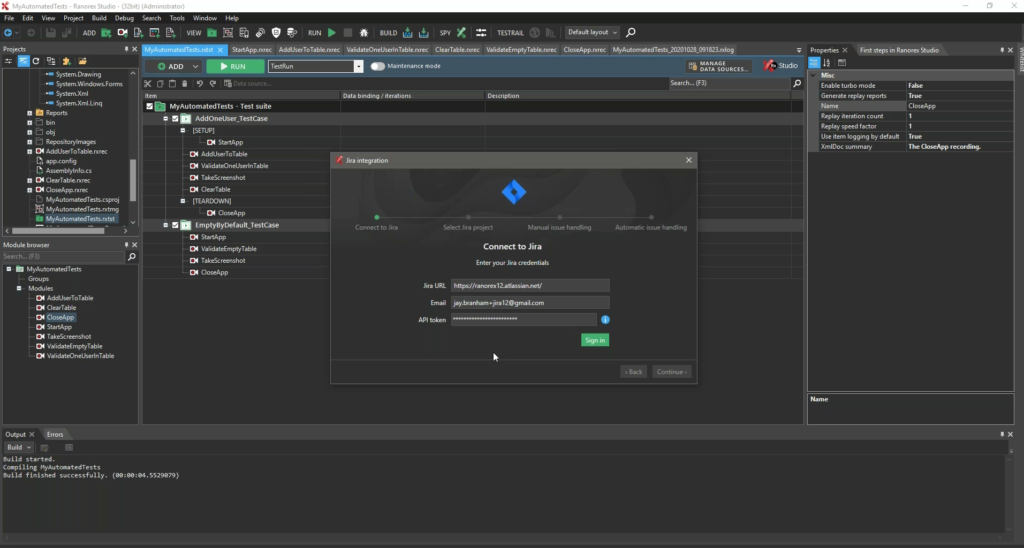The image size is (1024, 548).
Task: Click the cut scissors icon in test suite toolbar
Action: (x=148, y=84)
